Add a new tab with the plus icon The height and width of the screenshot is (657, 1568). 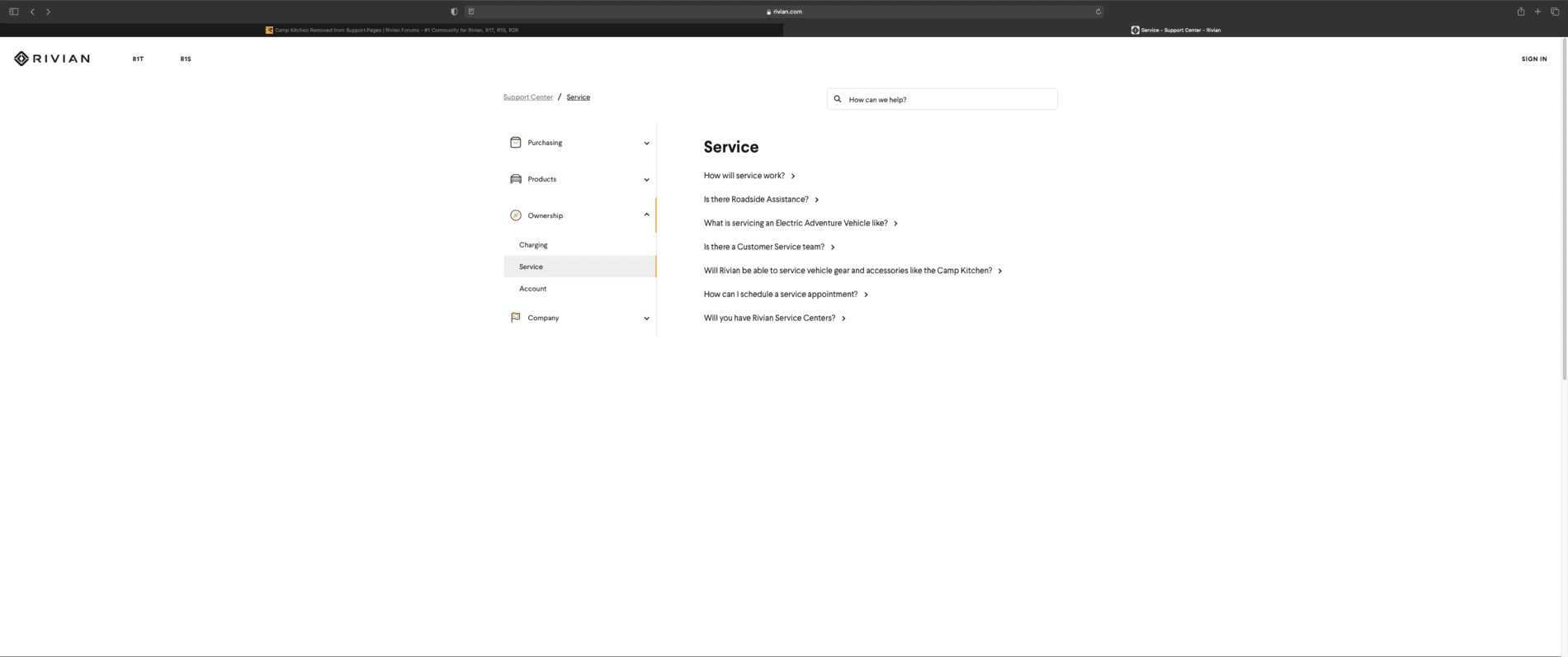(x=1537, y=12)
